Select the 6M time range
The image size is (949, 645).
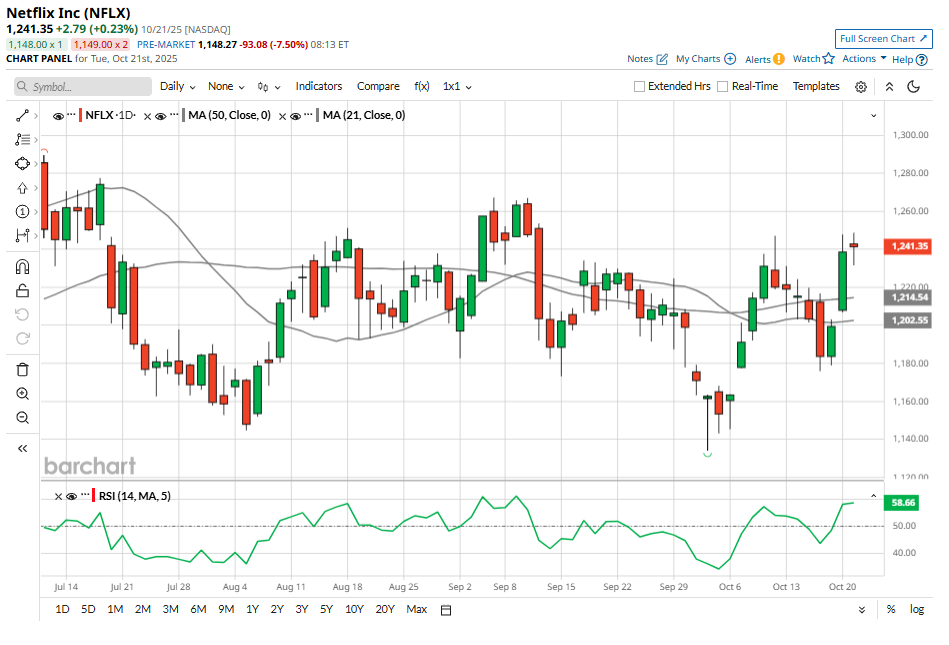coord(198,610)
